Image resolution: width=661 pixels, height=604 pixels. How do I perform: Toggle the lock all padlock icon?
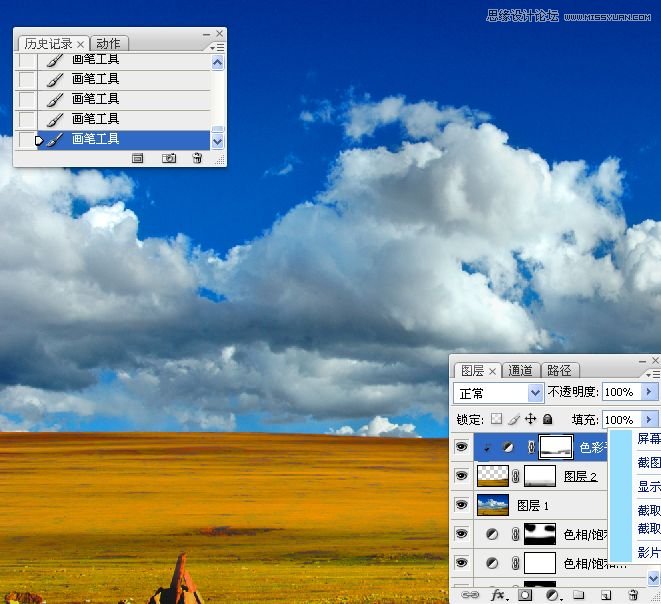(x=547, y=419)
